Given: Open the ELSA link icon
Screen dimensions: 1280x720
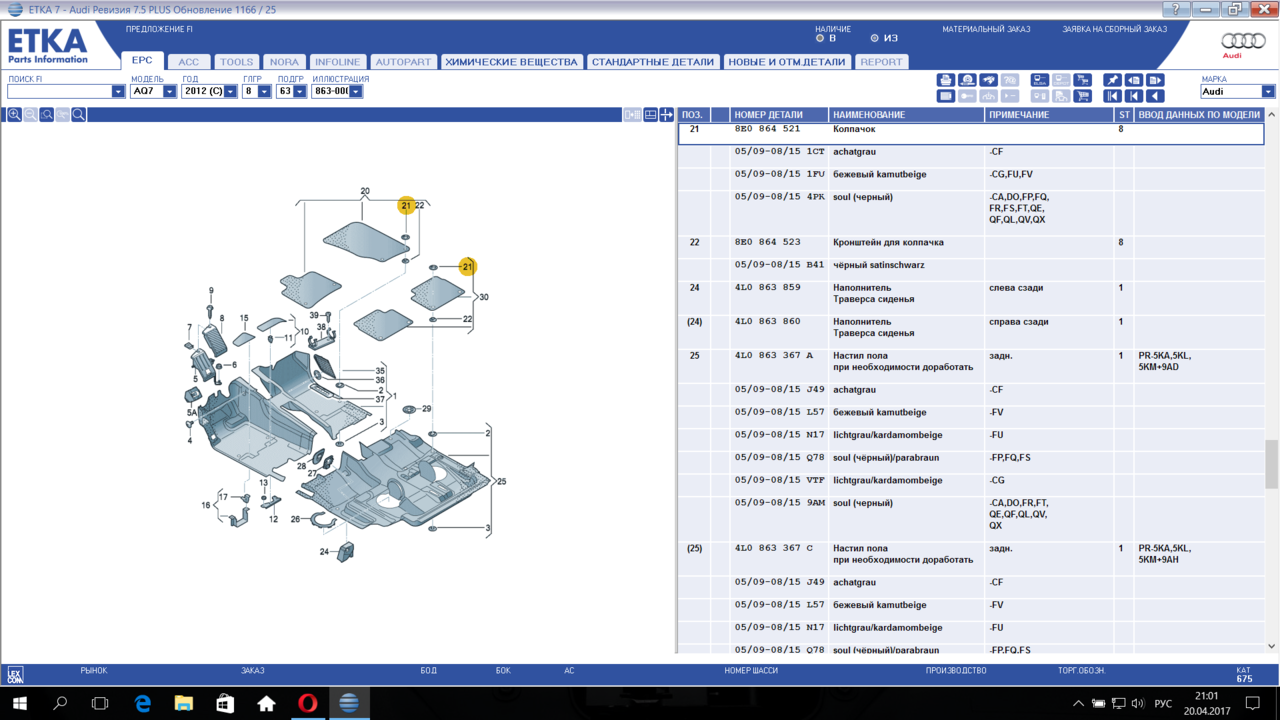Looking at the screenshot, I should 1040,80.
